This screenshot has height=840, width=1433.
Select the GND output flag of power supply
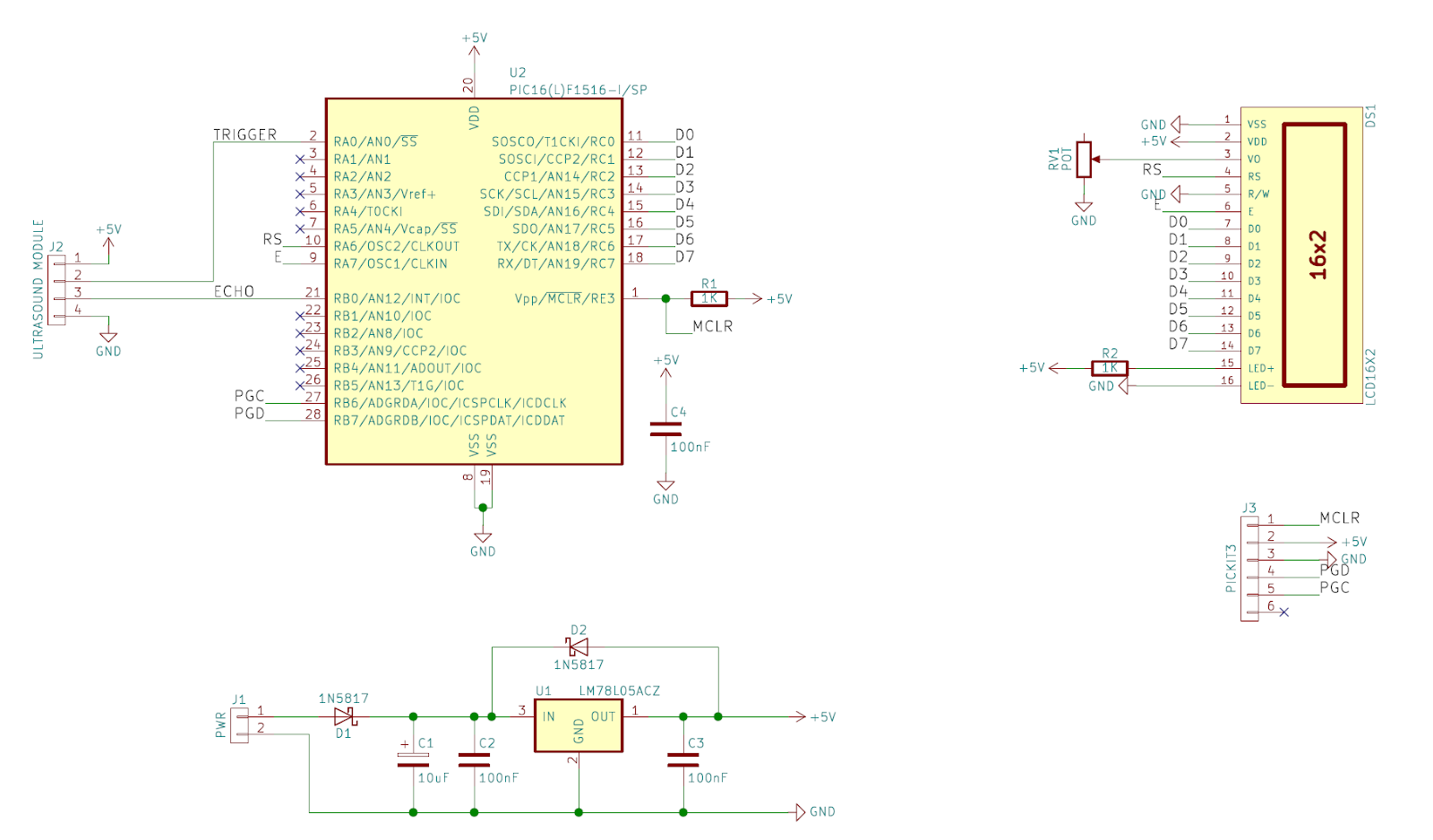[815, 812]
